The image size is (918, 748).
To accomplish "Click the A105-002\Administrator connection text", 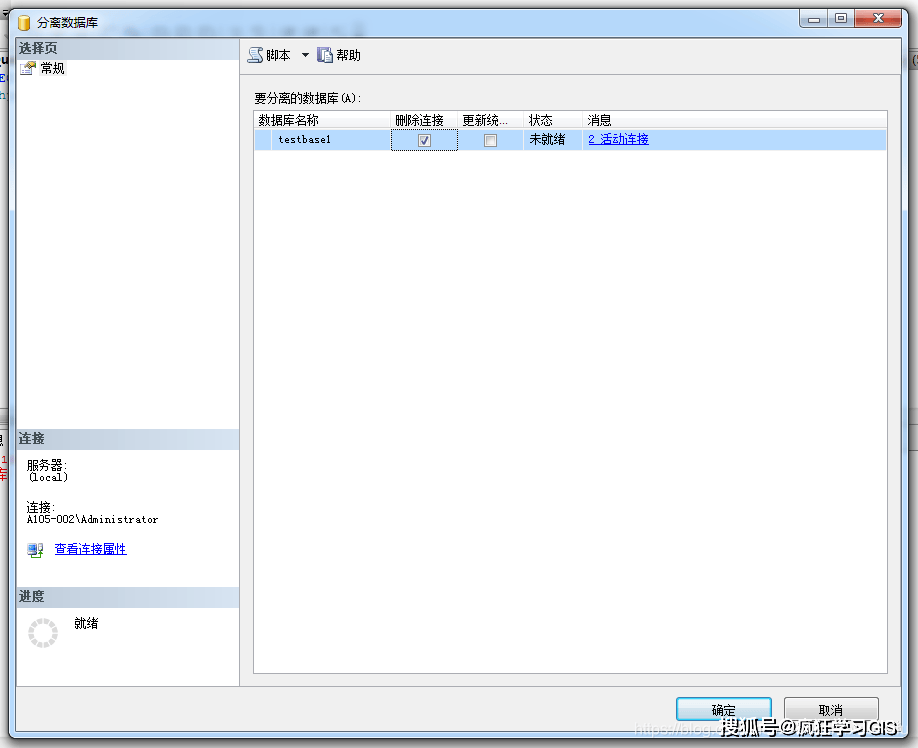I will (93, 519).
